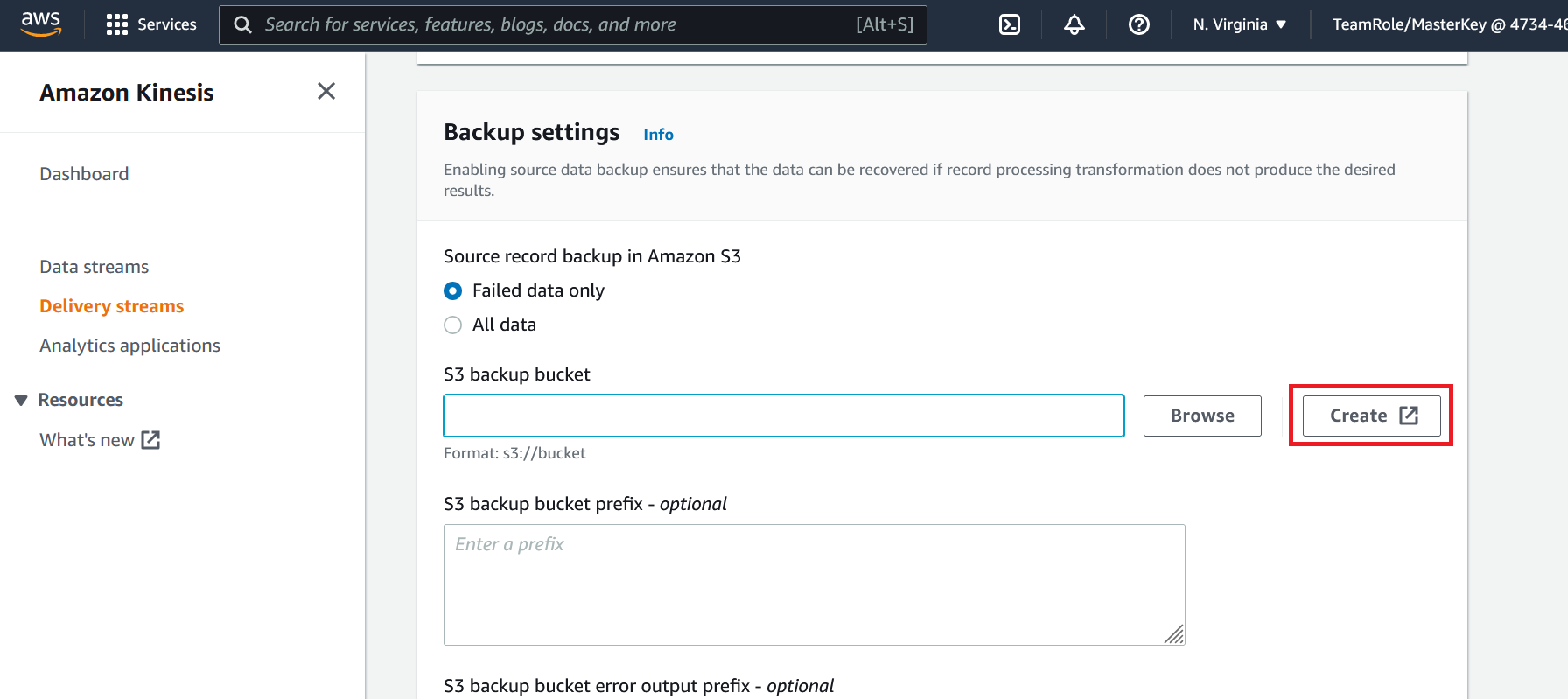Launch CloudShell terminal icon

pos(1010,24)
